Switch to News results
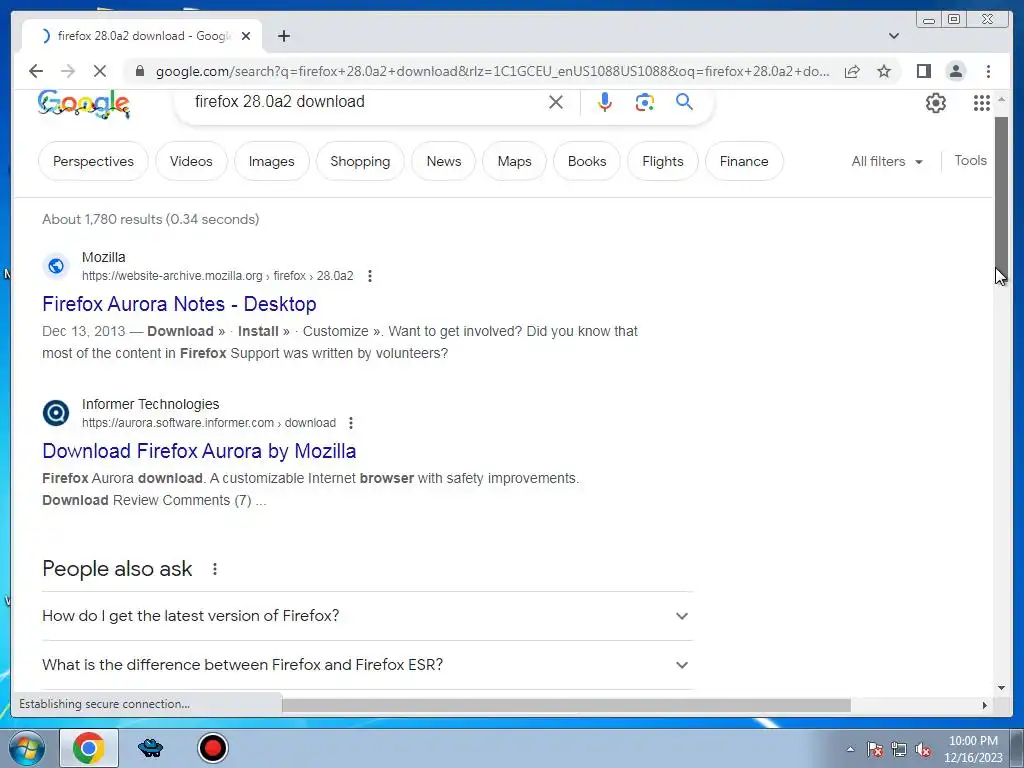The image size is (1024, 768). [x=444, y=161]
